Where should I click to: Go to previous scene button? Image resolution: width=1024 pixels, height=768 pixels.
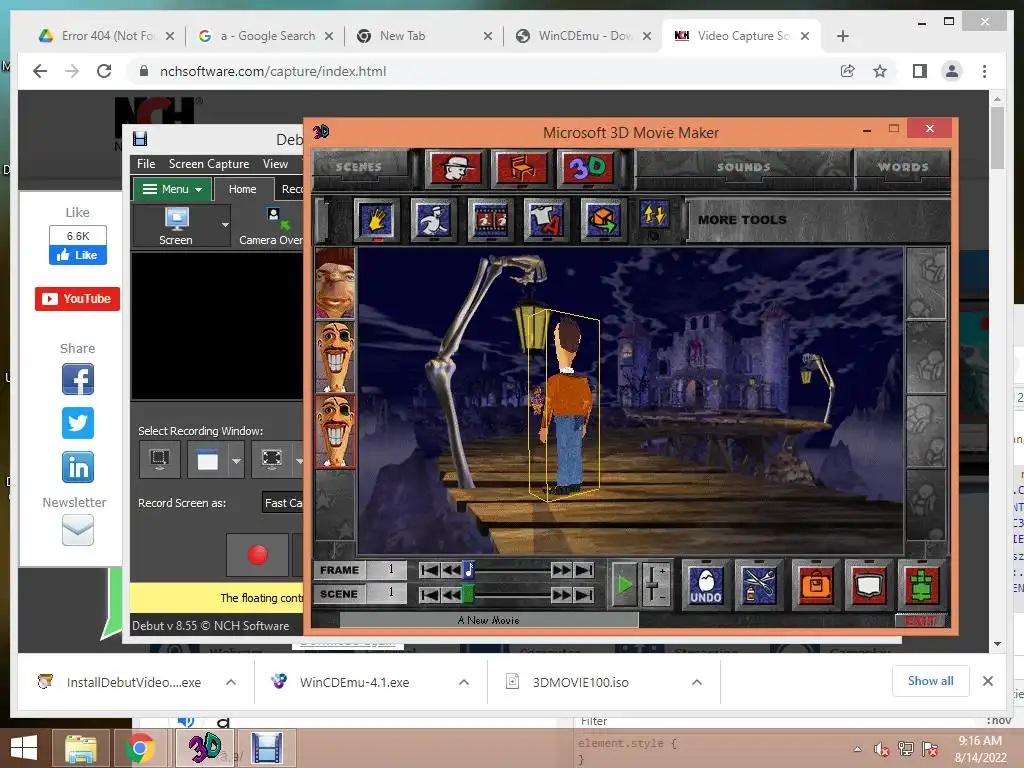451,594
